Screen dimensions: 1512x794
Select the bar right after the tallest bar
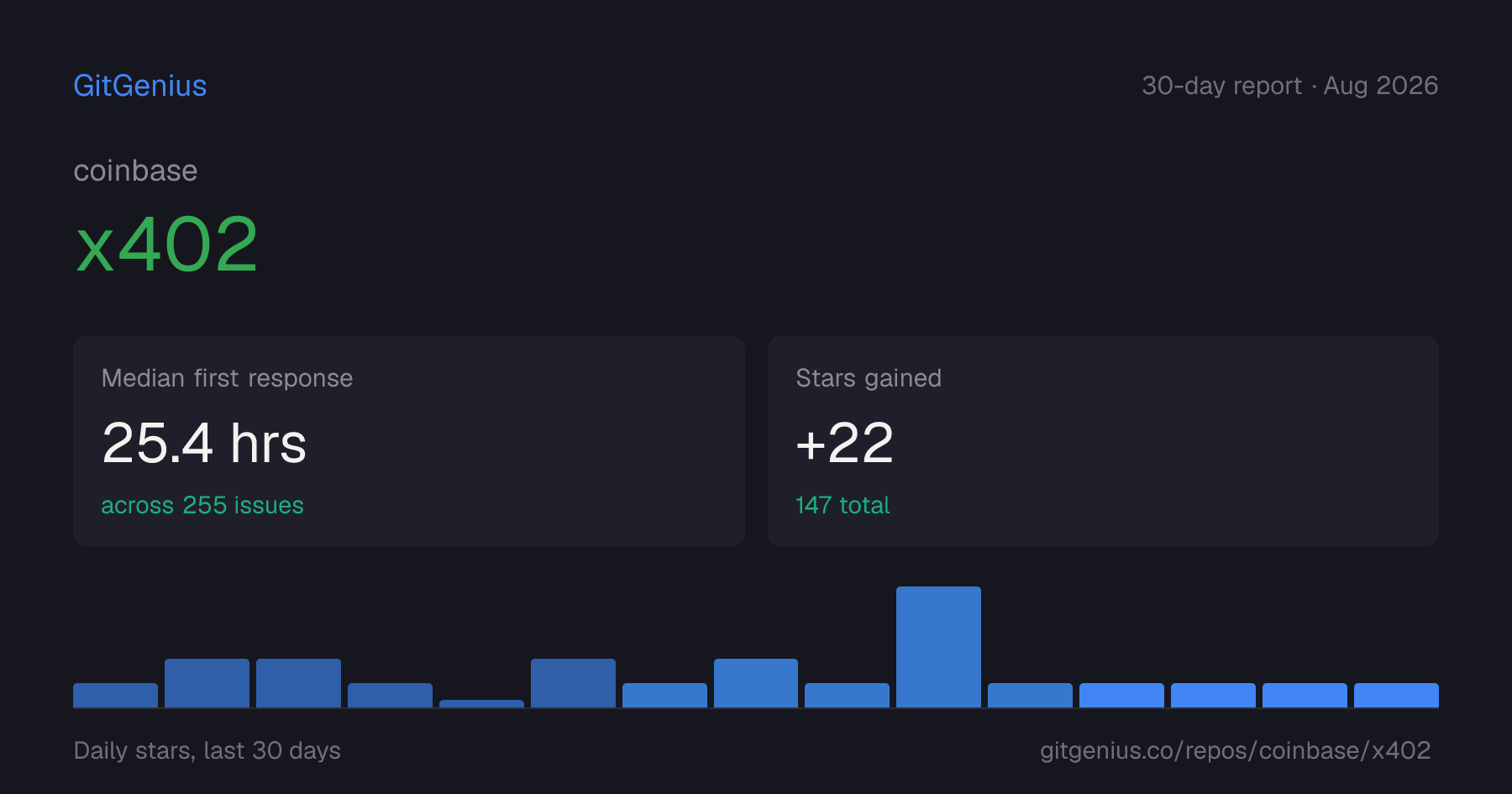(x=1030, y=695)
